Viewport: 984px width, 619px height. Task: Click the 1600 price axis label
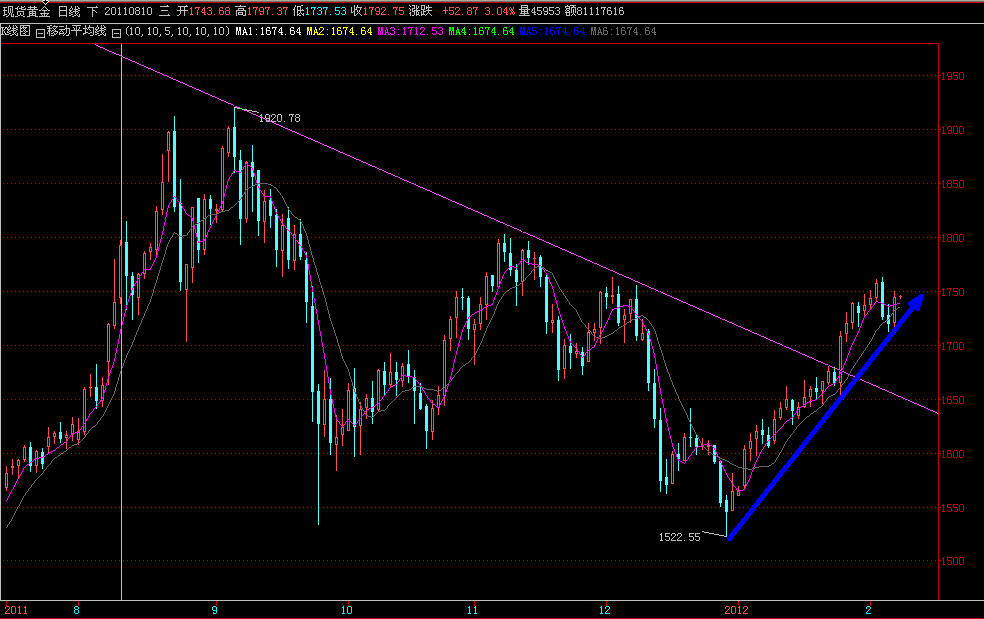(952, 454)
